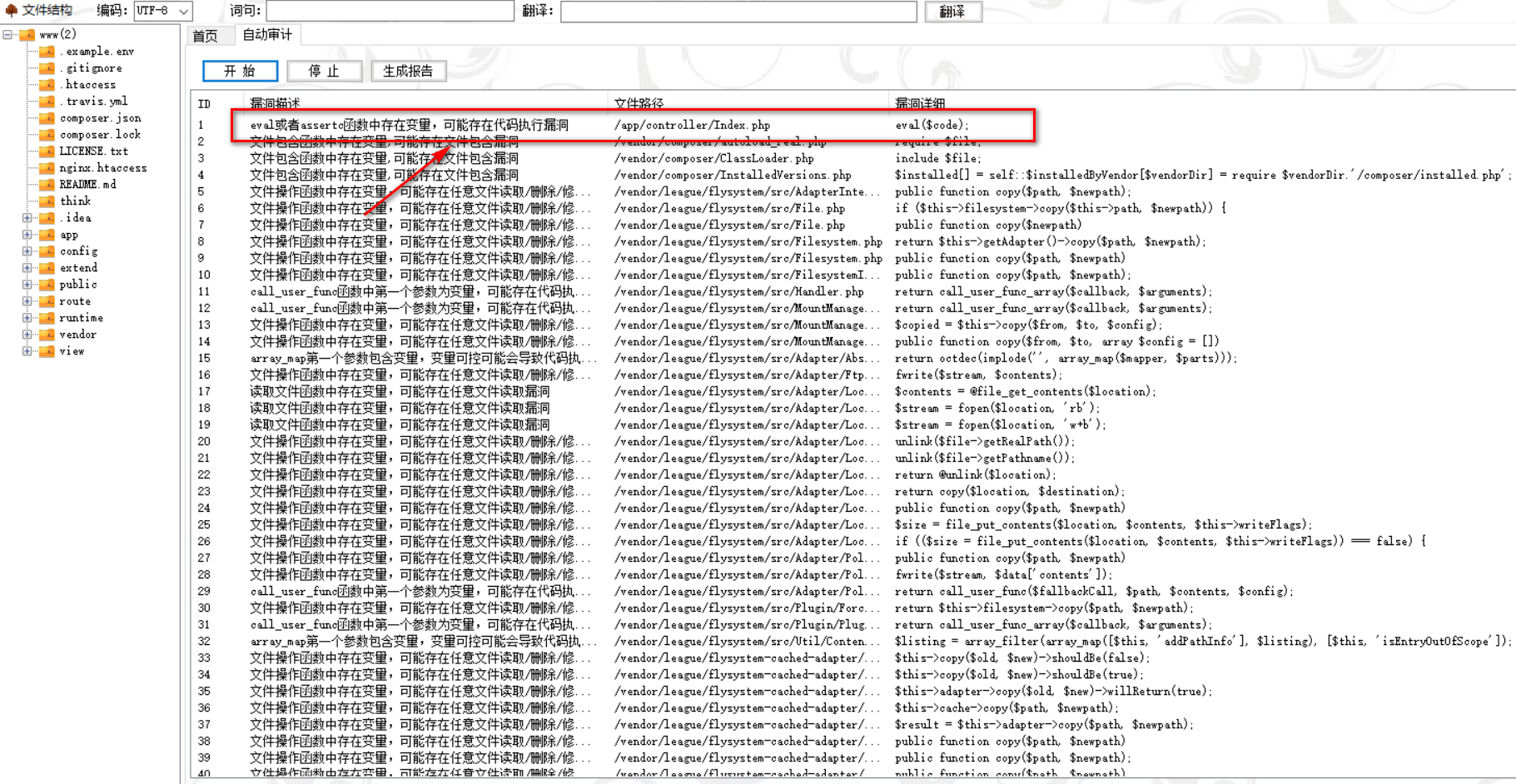This screenshot has width=1516, height=784.
Task: Click the 停止 button
Action: coord(324,72)
